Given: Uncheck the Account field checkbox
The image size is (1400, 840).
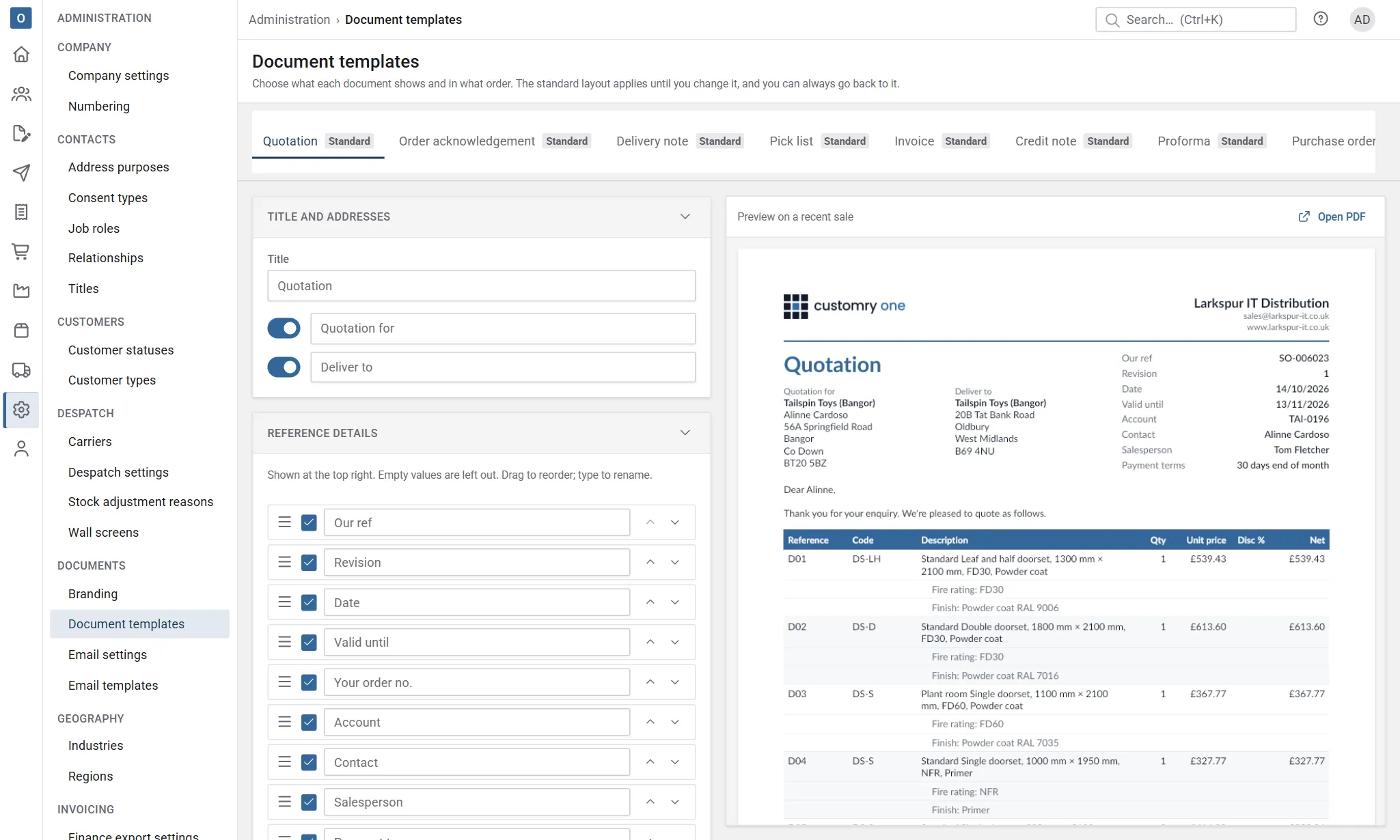Looking at the screenshot, I should [309, 722].
